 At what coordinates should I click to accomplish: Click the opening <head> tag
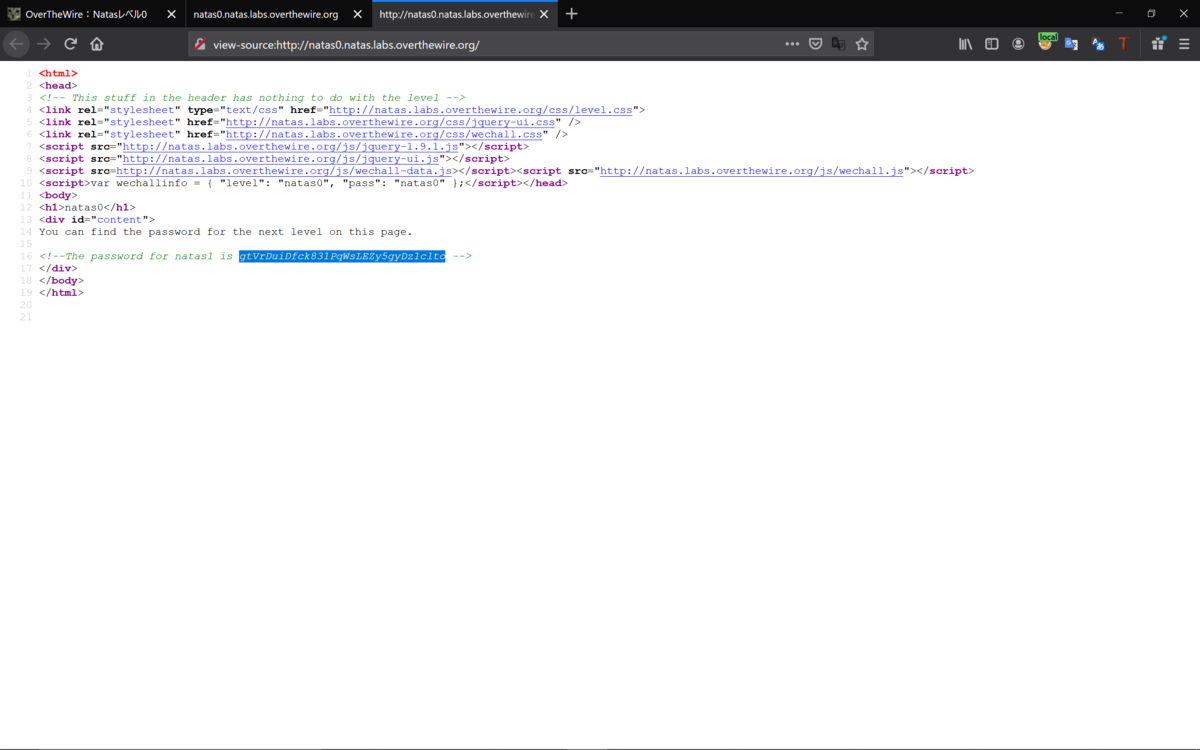58,86
